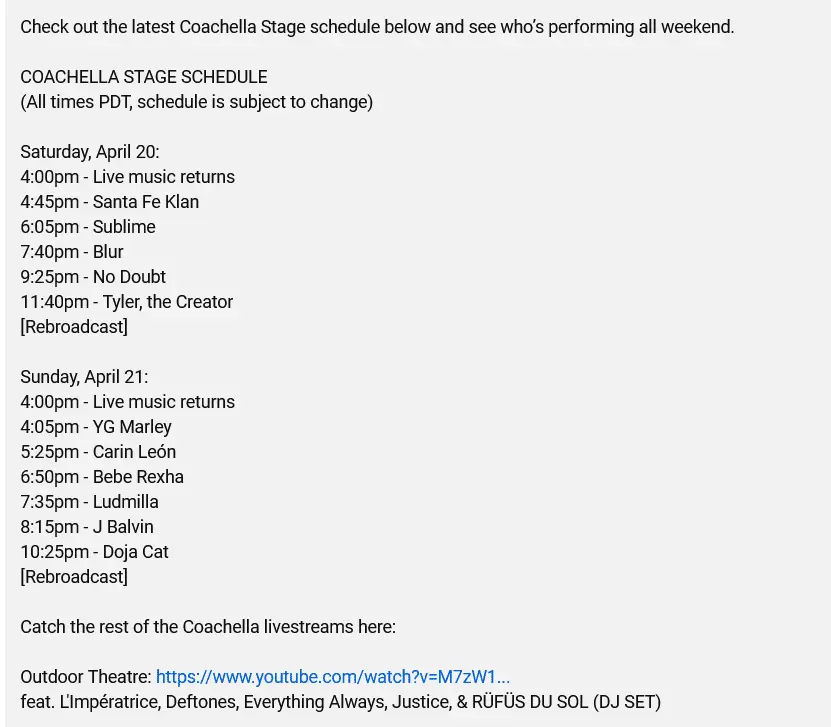Click the 'Check out the latest Coachella Stage' sentence
The image size is (831, 727).
pyautogui.click(x=377, y=27)
